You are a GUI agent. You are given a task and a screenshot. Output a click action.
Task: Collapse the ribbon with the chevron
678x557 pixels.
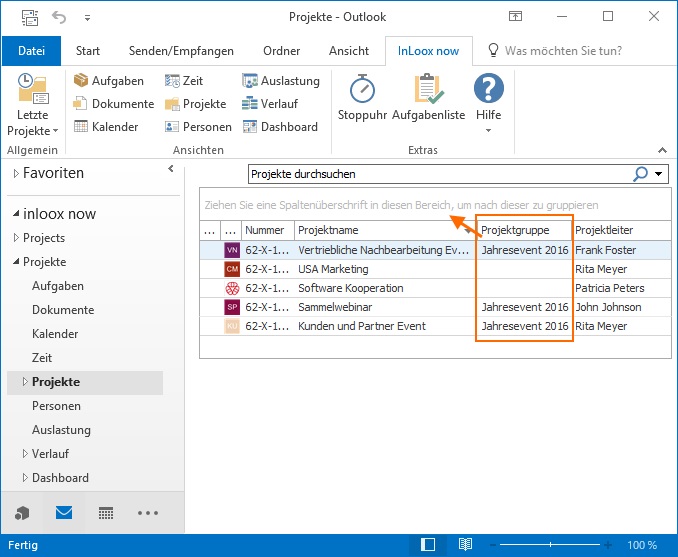click(662, 150)
